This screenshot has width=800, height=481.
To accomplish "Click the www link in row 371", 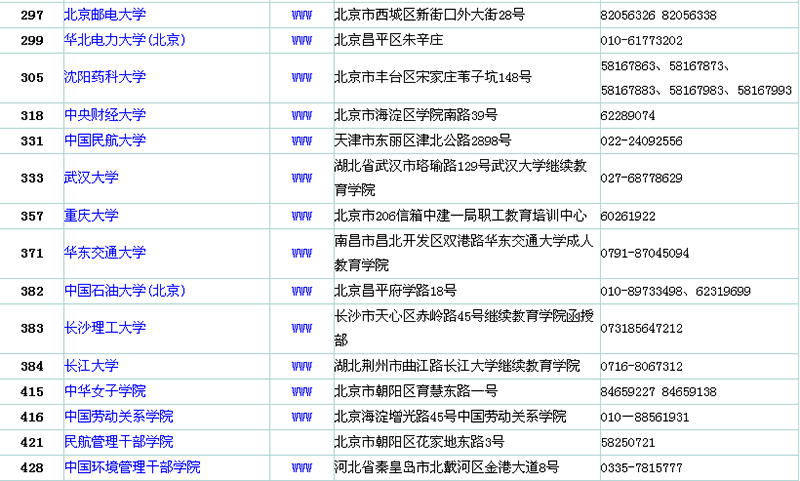I will click(x=302, y=254).
